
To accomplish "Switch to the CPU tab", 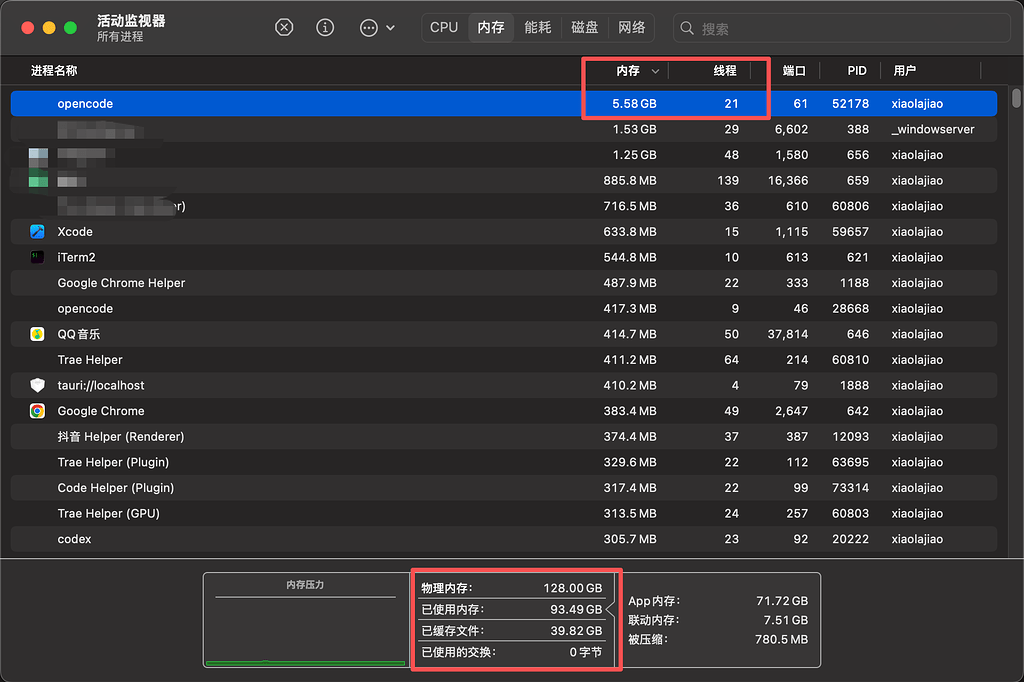I will click(444, 27).
